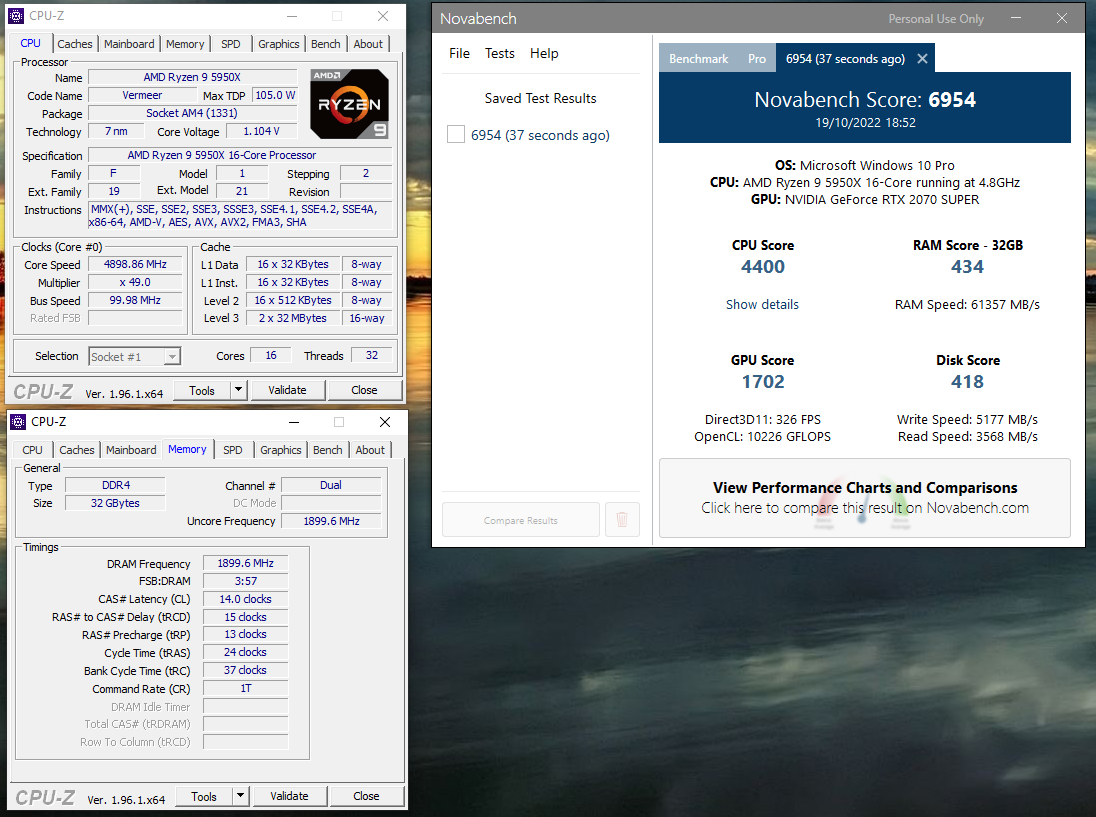The height and width of the screenshot is (817, 1096).
Task: Click View Performance Charts and Comparisons banner
Action: coord(865,498)
